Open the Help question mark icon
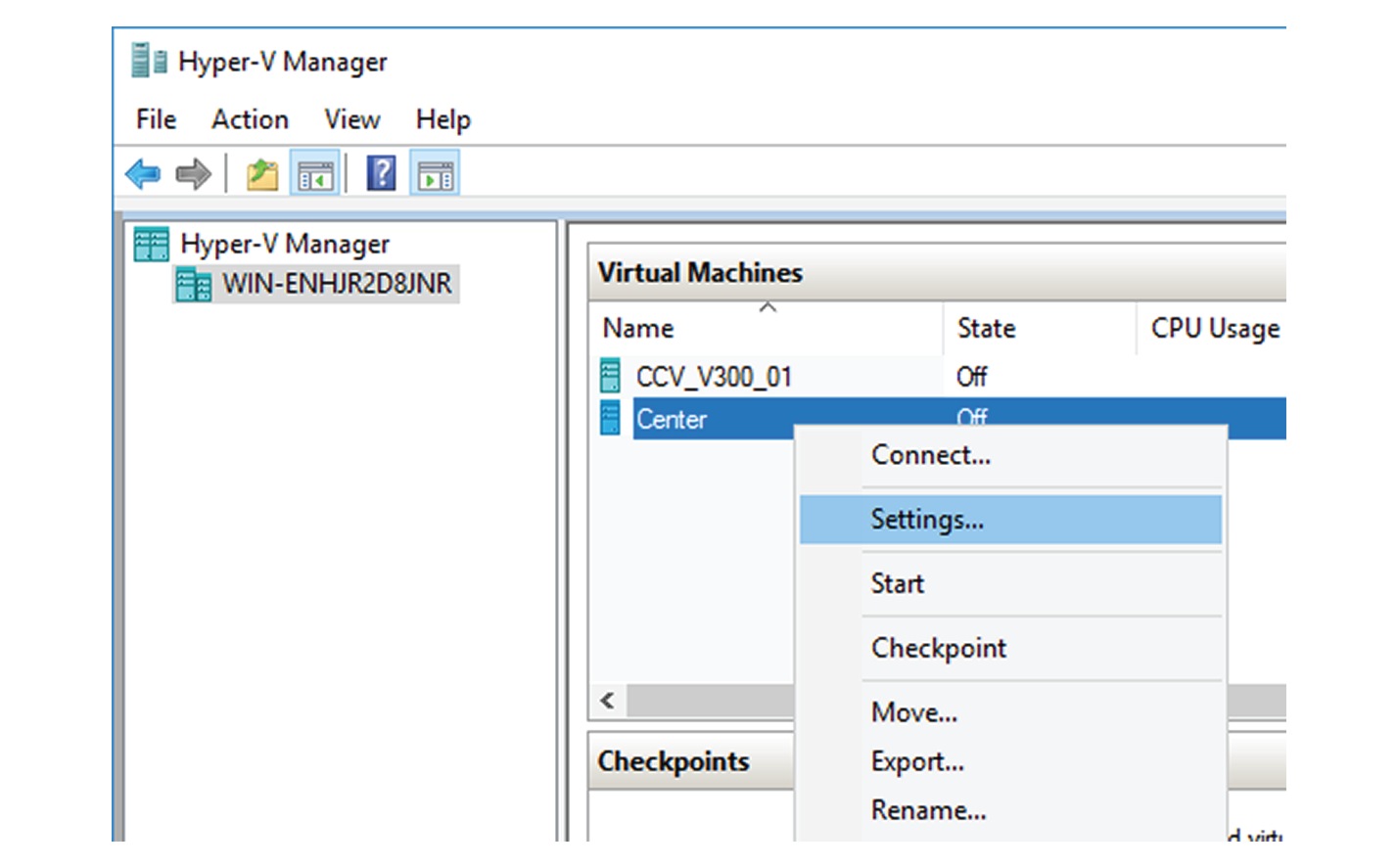 click(382, 173)
